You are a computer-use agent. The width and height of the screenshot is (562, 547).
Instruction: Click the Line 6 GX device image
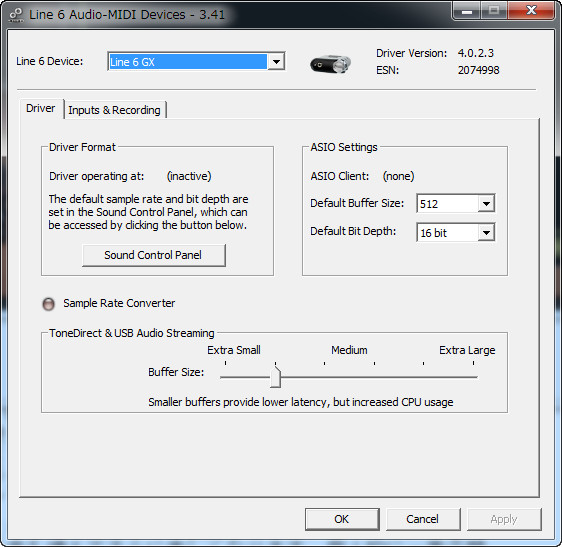point(330,64)
